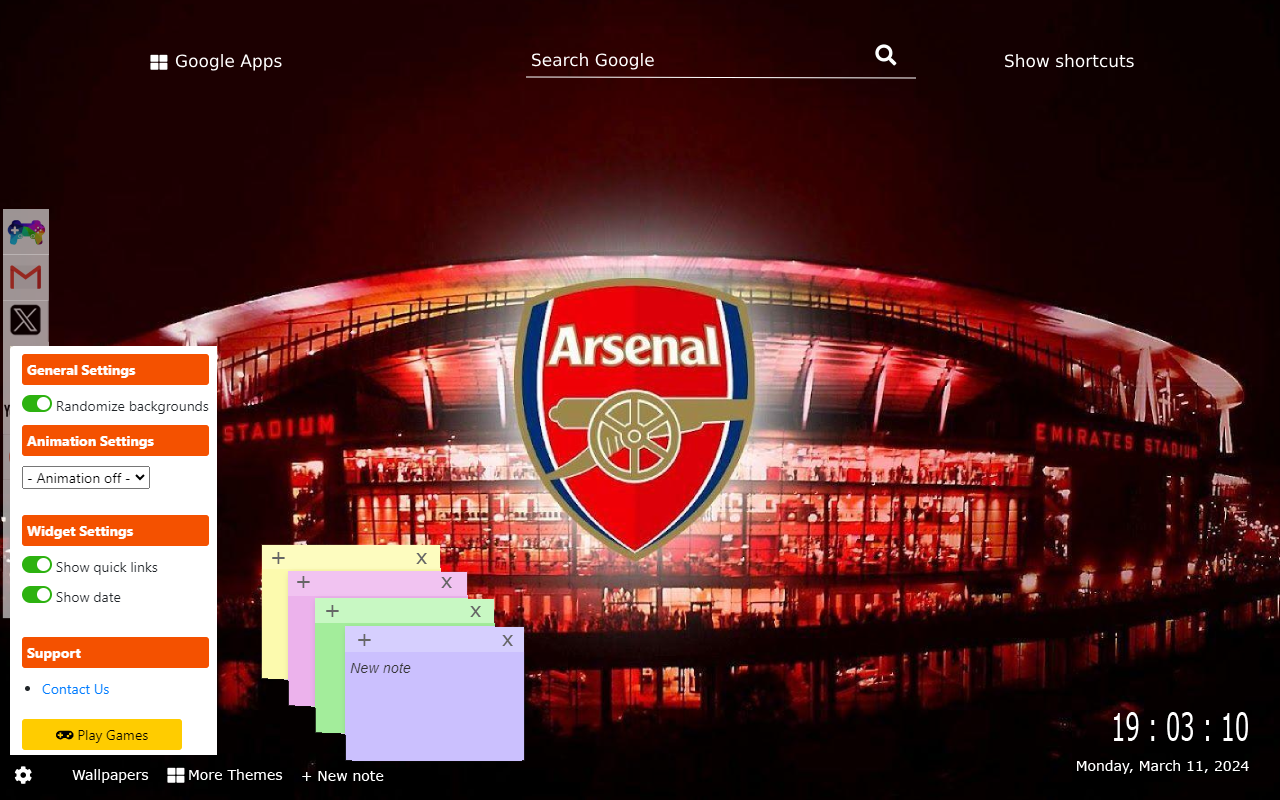Select the green sticky note body
This screenshot has height=800, width=1280.
[330, 679]
